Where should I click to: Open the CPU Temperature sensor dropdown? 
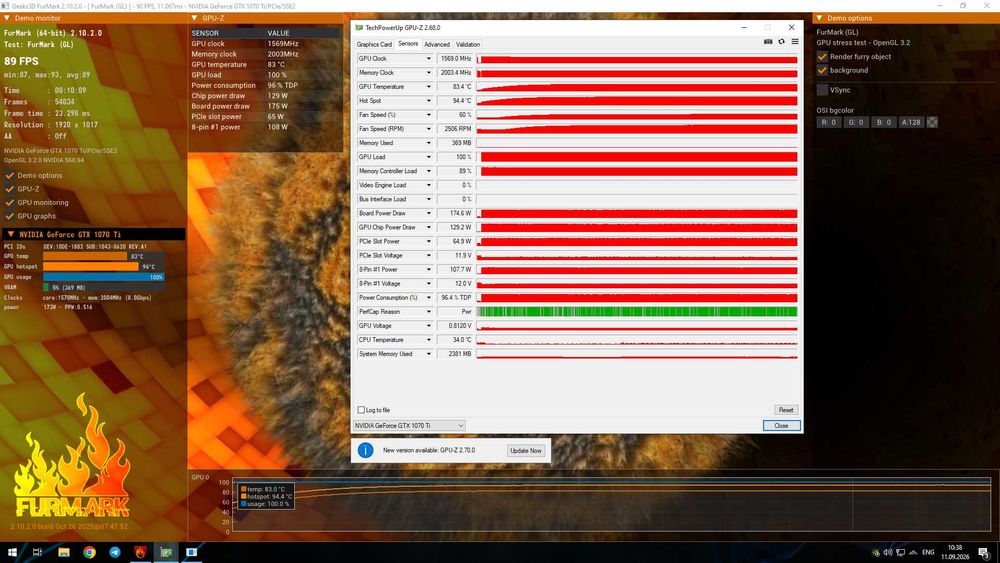(x=429, y=340)
